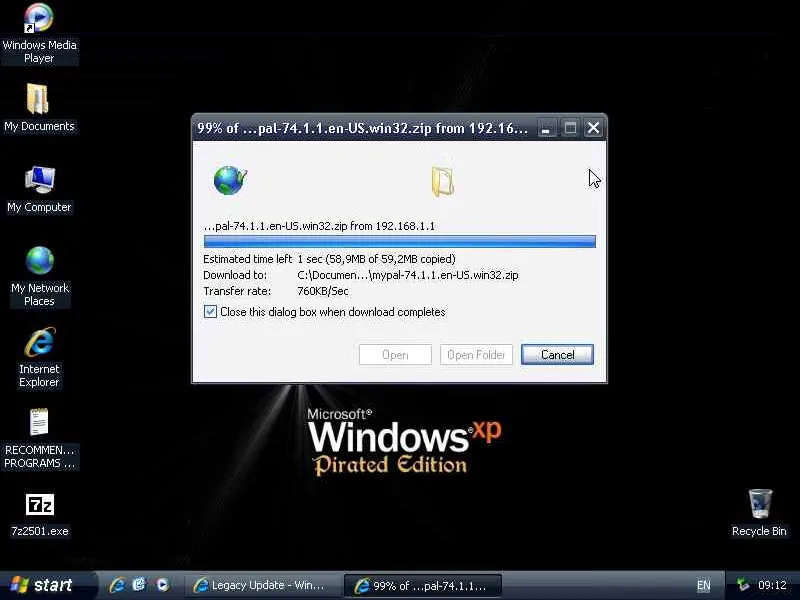Open My Network Places icon
This screenshot has height=600, width=800.
point(39,276)
